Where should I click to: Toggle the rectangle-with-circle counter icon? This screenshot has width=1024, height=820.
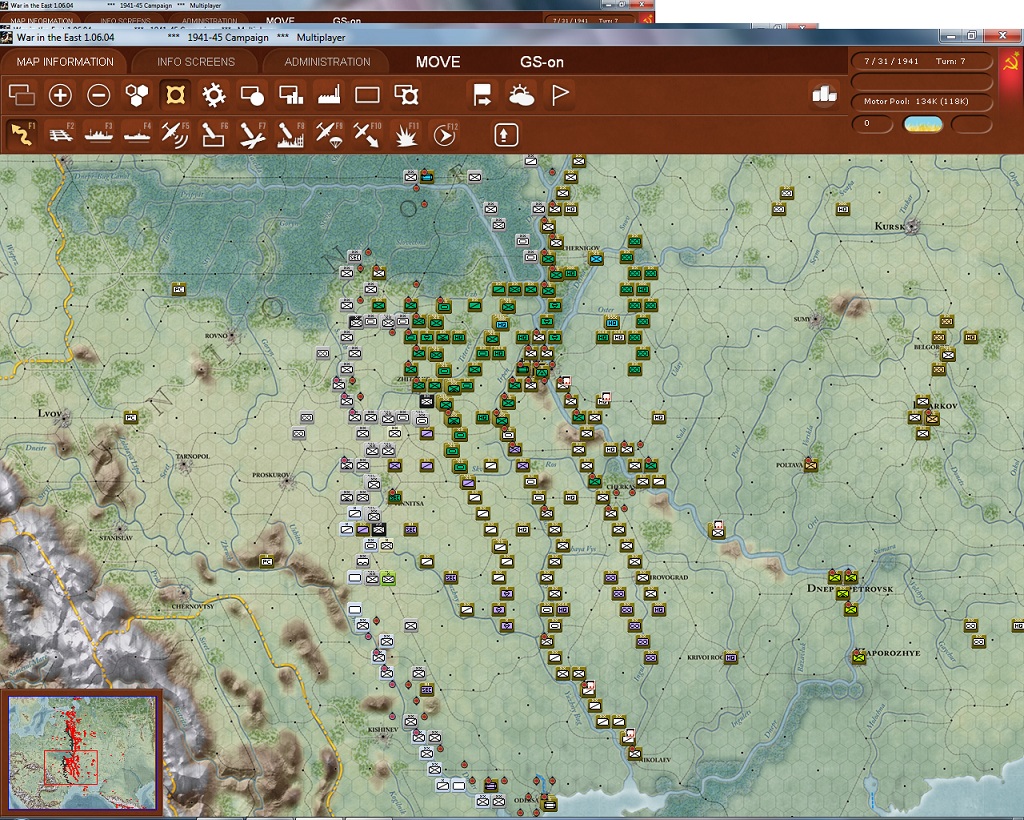pyautogui.click(x=252, y=95)
